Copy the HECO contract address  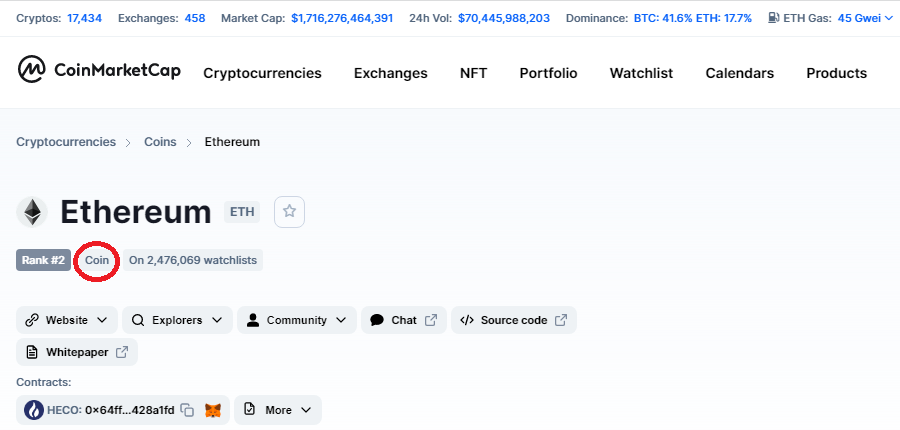pyautogui.click(x=187, y=410)
